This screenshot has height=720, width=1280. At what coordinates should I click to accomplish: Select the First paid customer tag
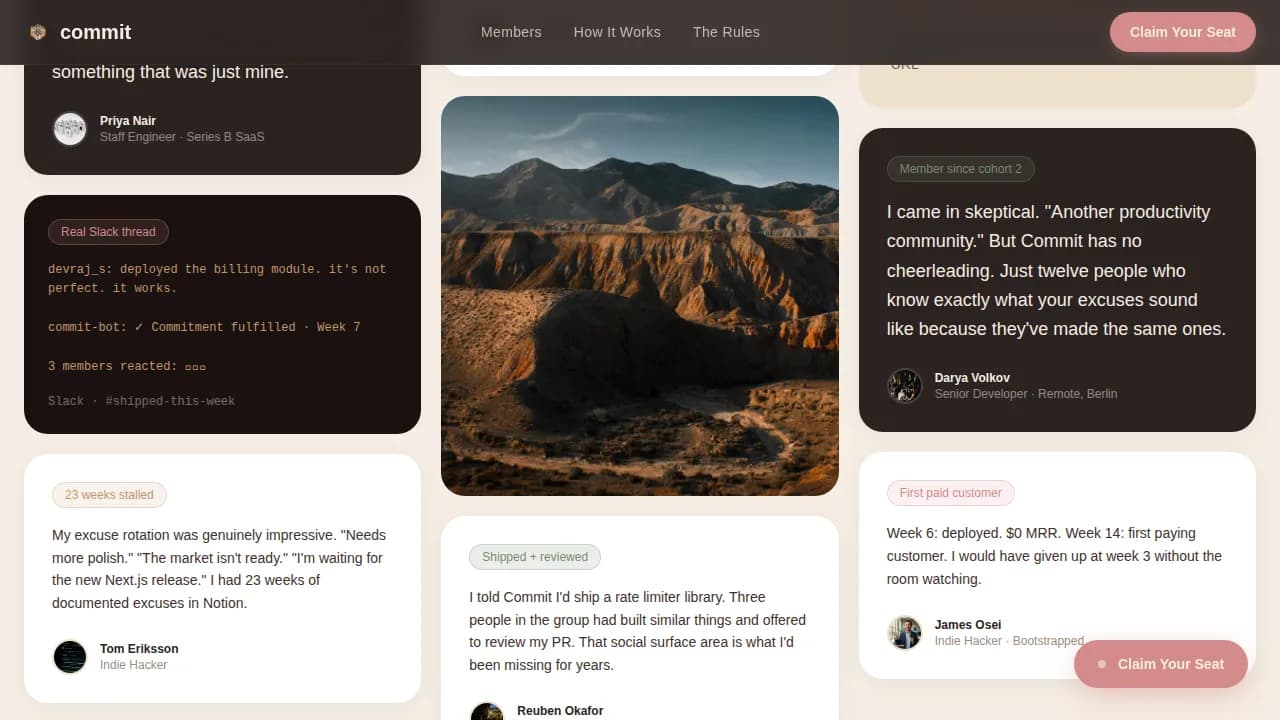point(950,492)
